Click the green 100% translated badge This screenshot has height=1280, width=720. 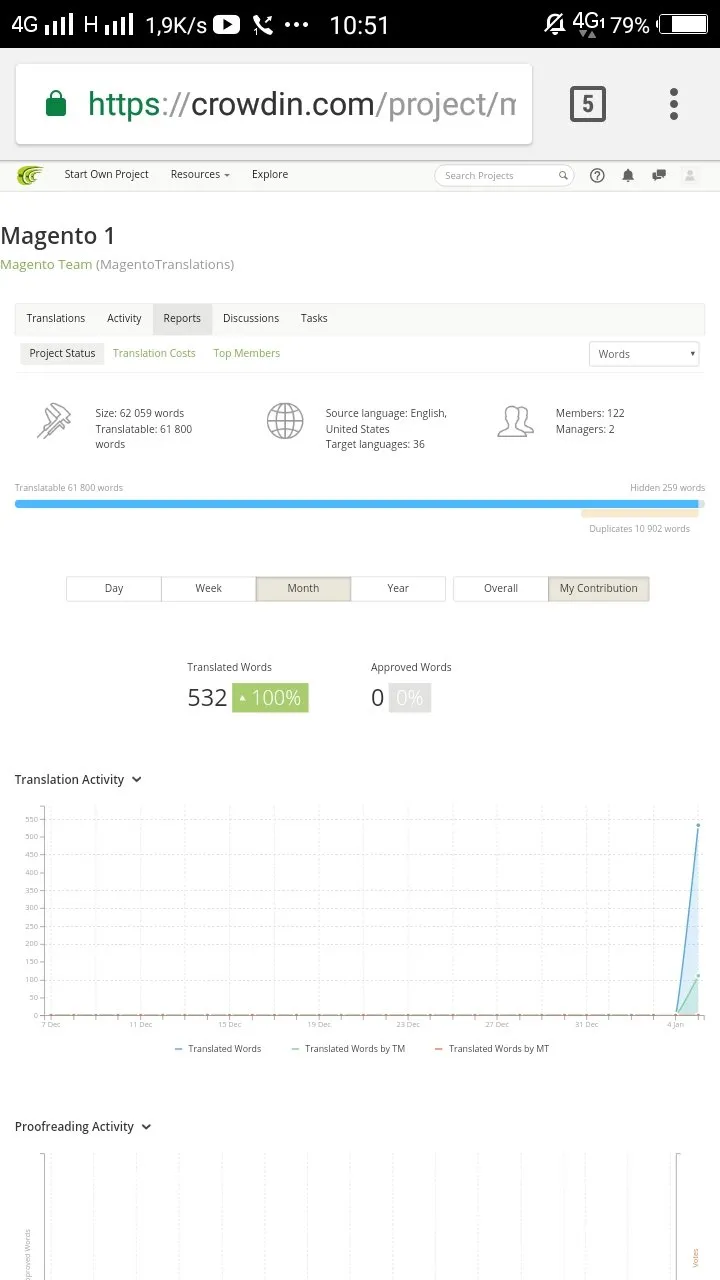270,698
